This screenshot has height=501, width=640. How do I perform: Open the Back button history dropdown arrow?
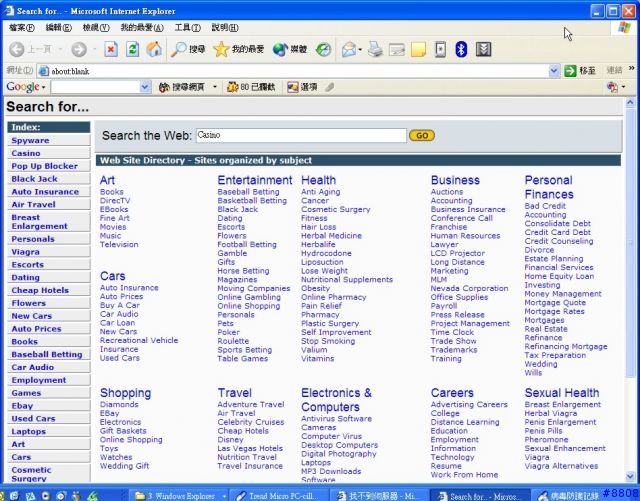click(60, 49)
